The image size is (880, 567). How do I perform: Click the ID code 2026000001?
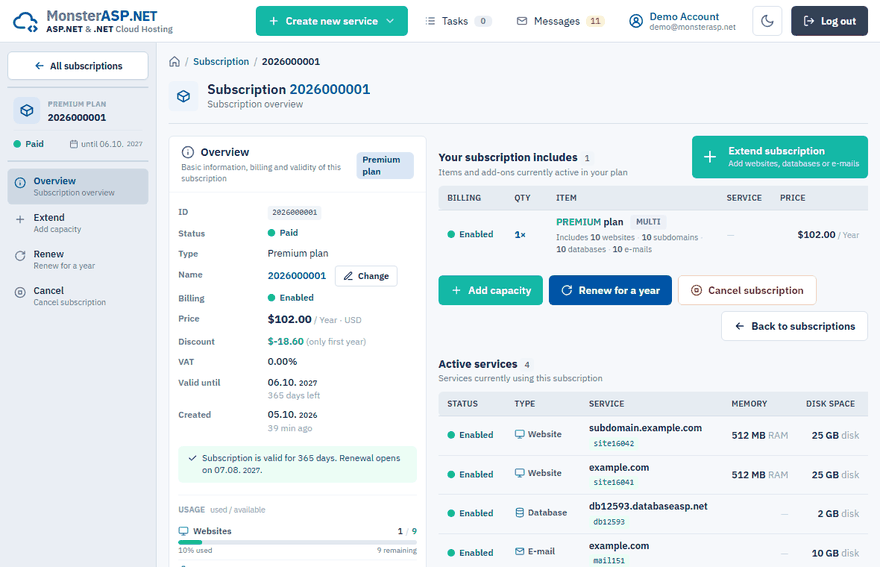(295, 212)
